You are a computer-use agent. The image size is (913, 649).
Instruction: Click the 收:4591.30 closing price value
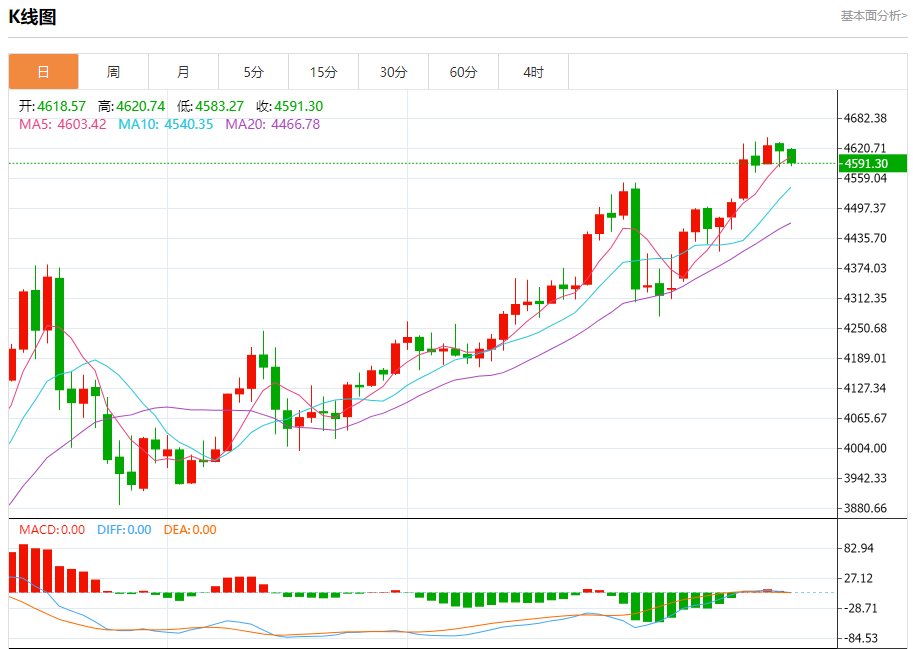point(289,106)
